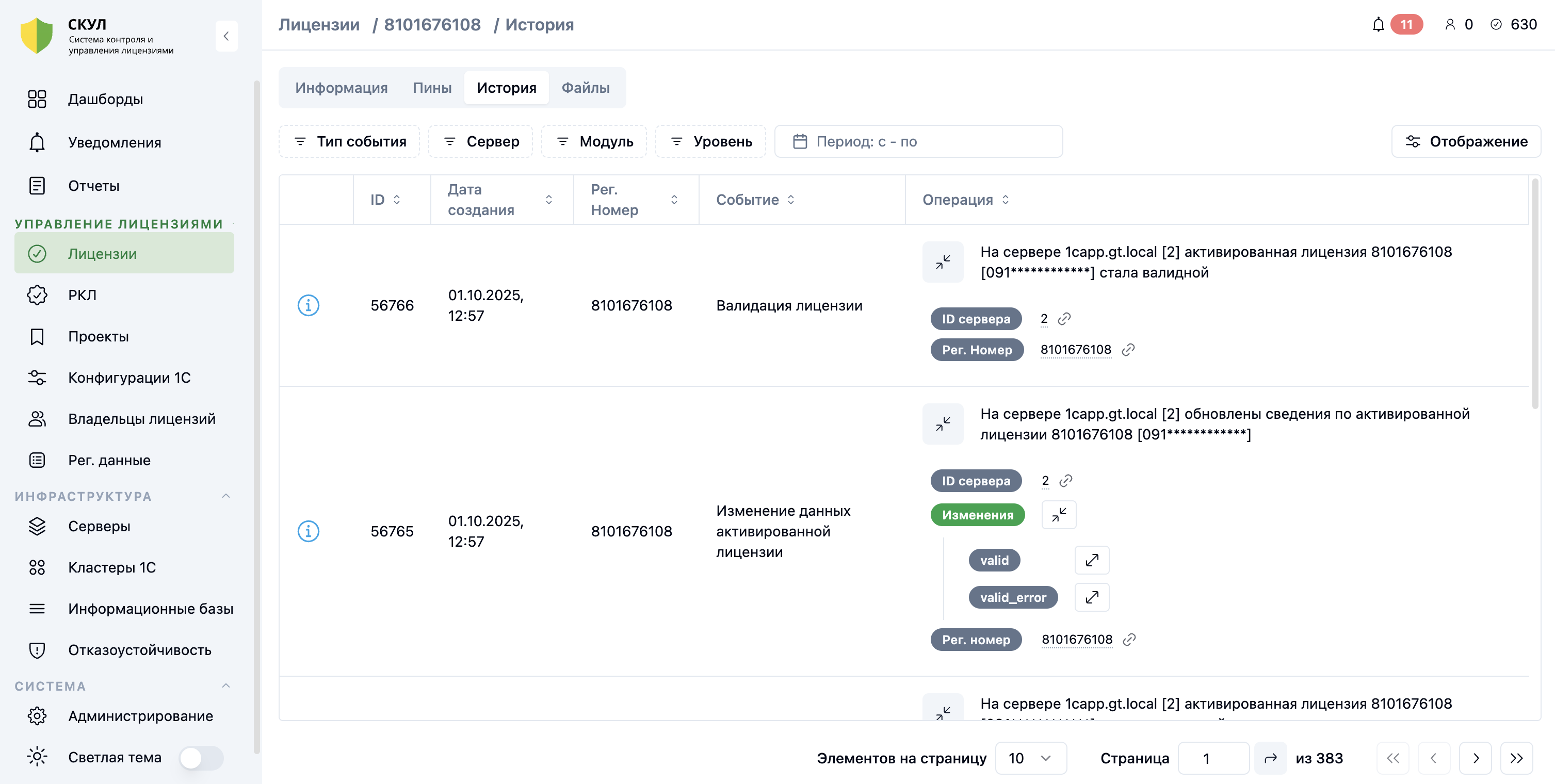Toggle the Светлая тема switch

[x=202, y=758]
